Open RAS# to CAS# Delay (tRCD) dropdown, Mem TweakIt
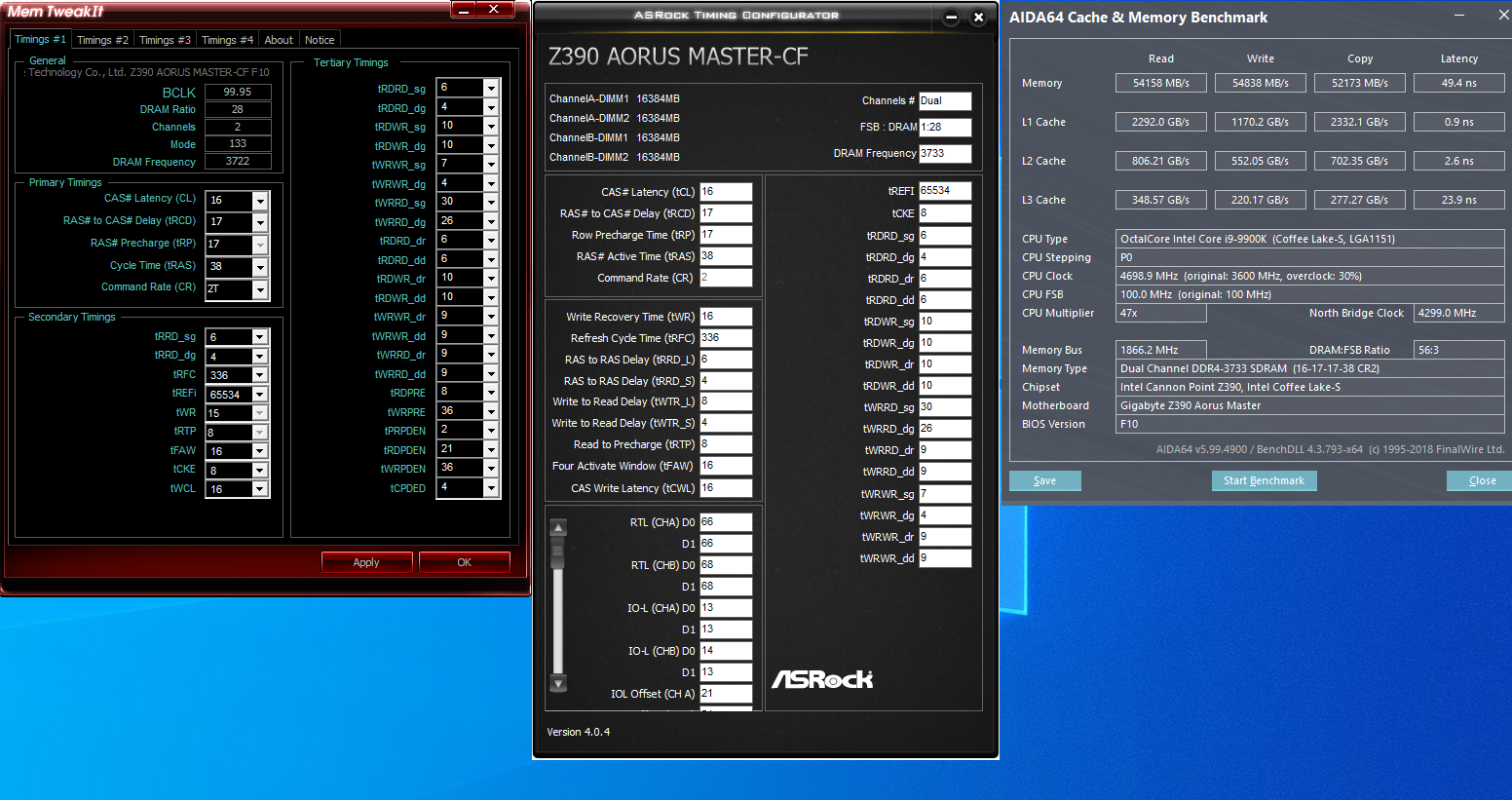Image resolution: width=1512 pixels, height=800 pixels. click(x=260, y=222)
